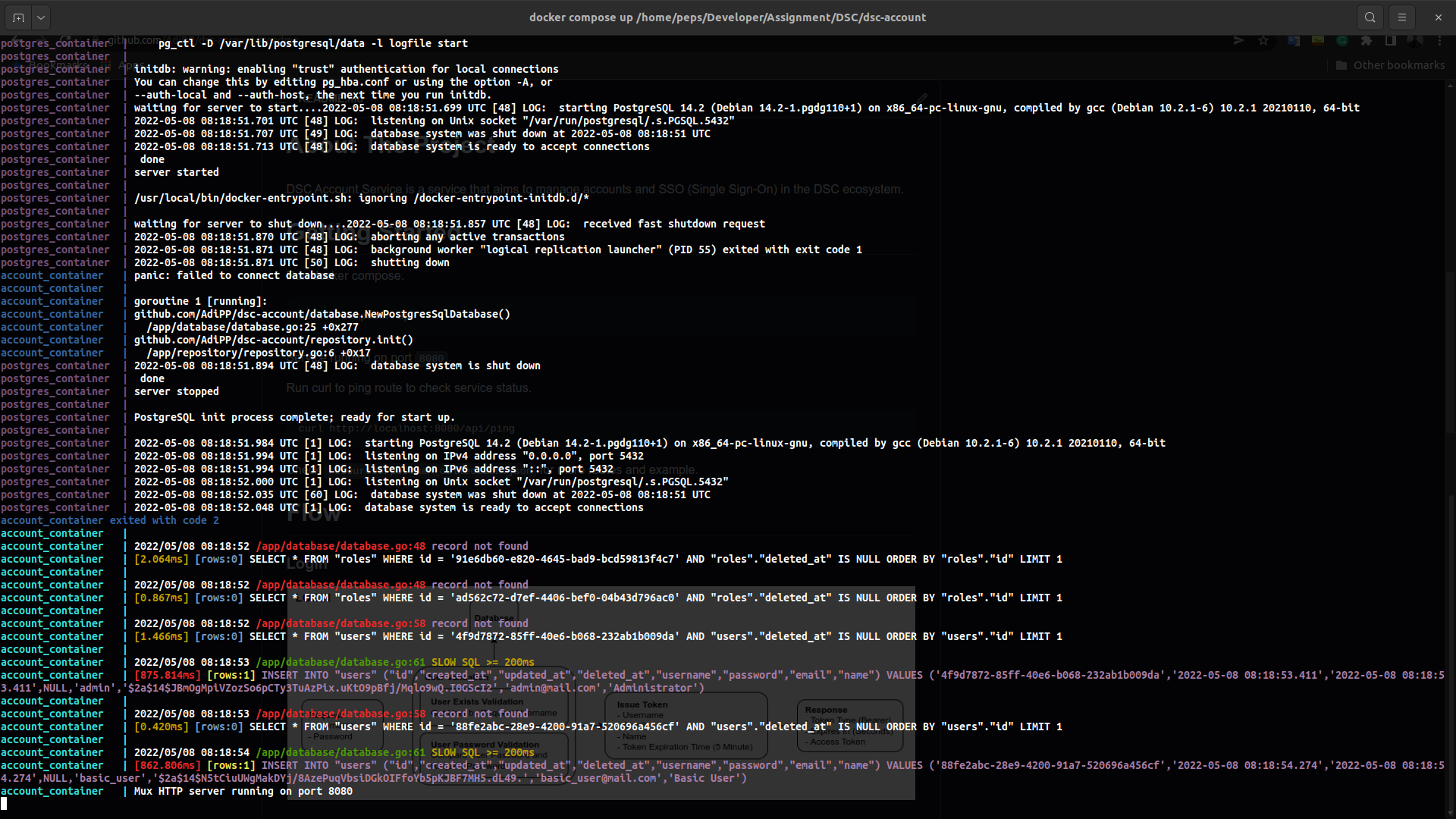
Task: Click the faint bookmark star icon
Action: [1263, 41]
